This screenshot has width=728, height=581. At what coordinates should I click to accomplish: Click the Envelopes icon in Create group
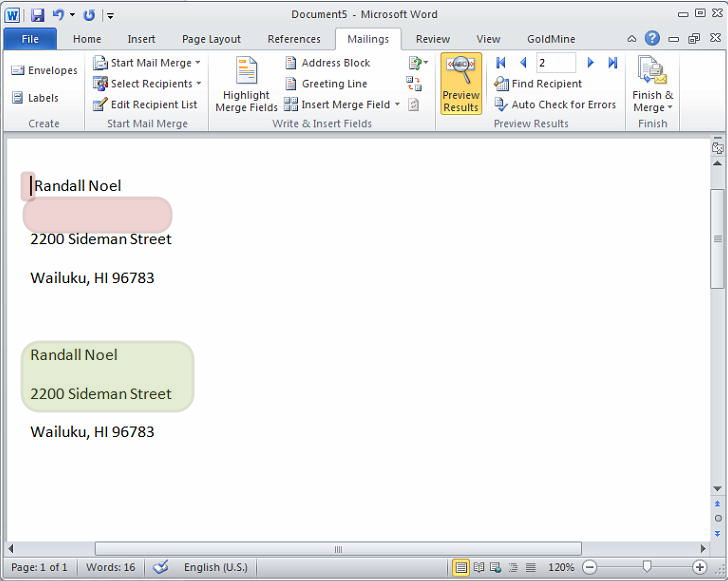[x=19, y=71]
